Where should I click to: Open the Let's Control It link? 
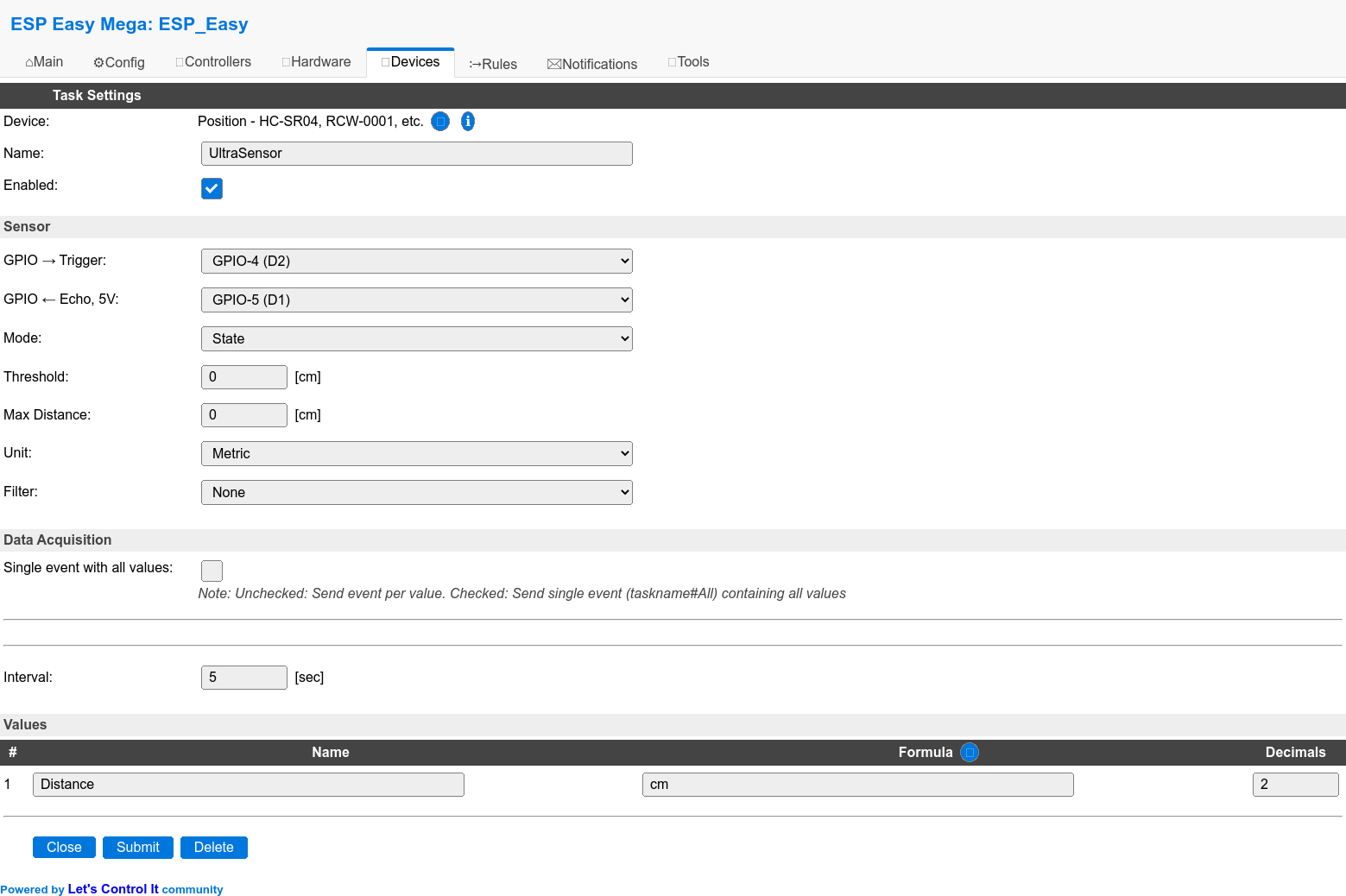(x=113, y=889)
